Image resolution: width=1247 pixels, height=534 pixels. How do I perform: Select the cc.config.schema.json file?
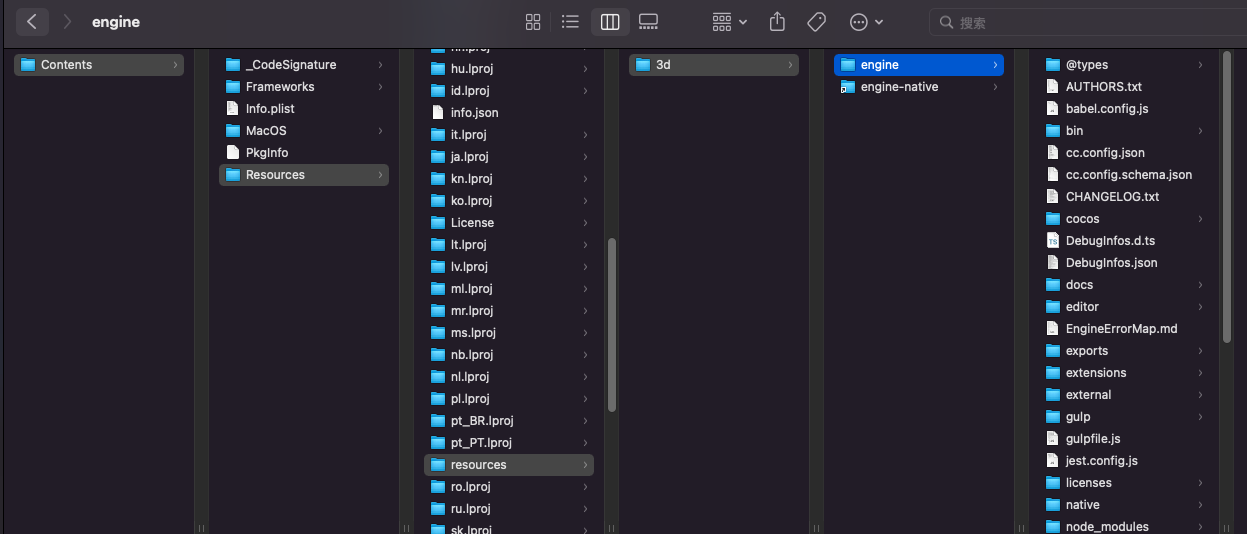pyautogui.click(x=1124, y=175)
